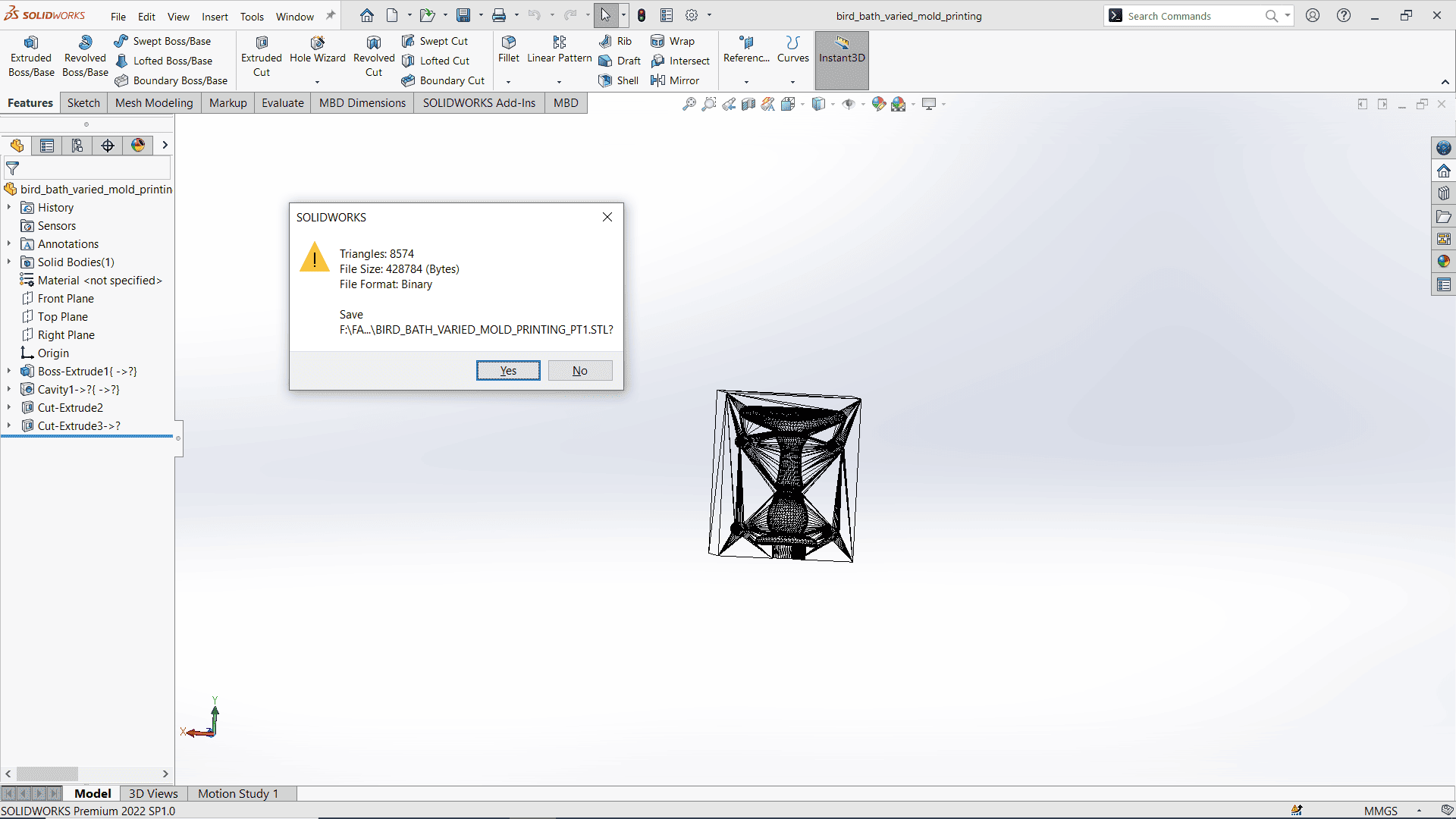This screenshot has height=819, width=1456.
Task: Choose Swept Boss/Base command
Action: [x=163, y=41]
